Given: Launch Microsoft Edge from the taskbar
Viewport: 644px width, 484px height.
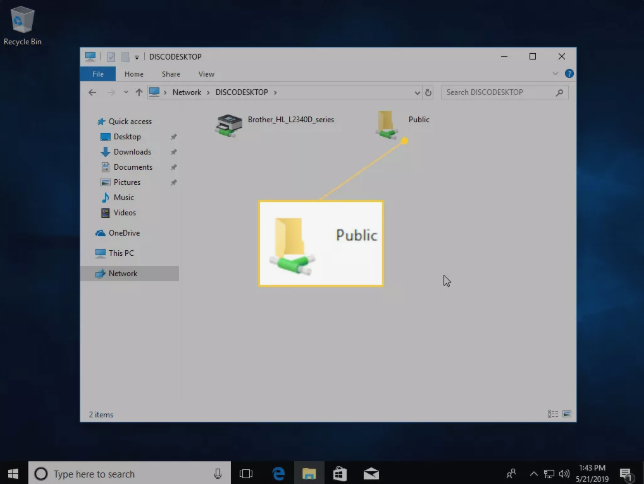Looking at the screenshot, I should [x=279, y=474].
